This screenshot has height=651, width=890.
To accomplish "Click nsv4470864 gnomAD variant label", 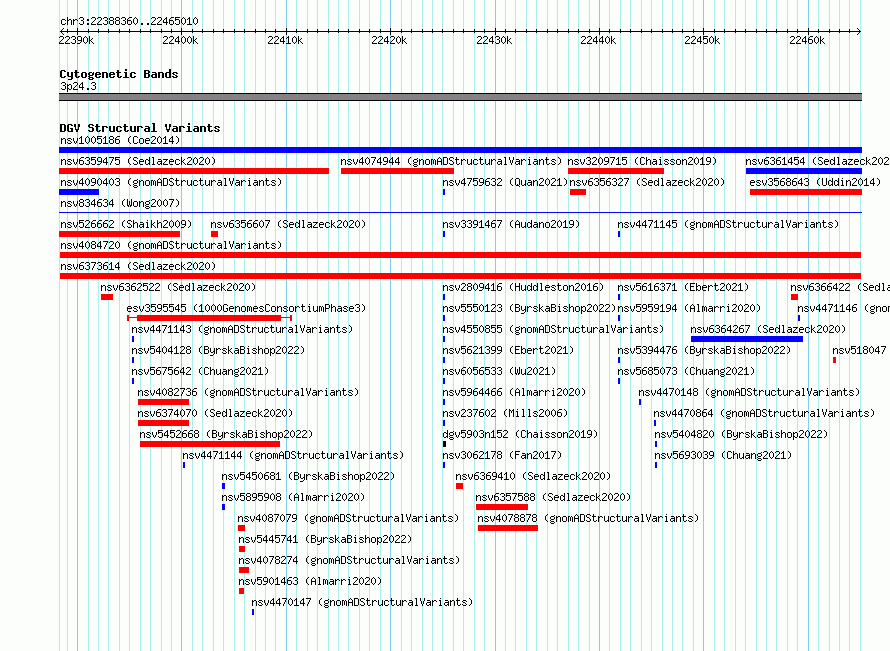I will [764, 413].
